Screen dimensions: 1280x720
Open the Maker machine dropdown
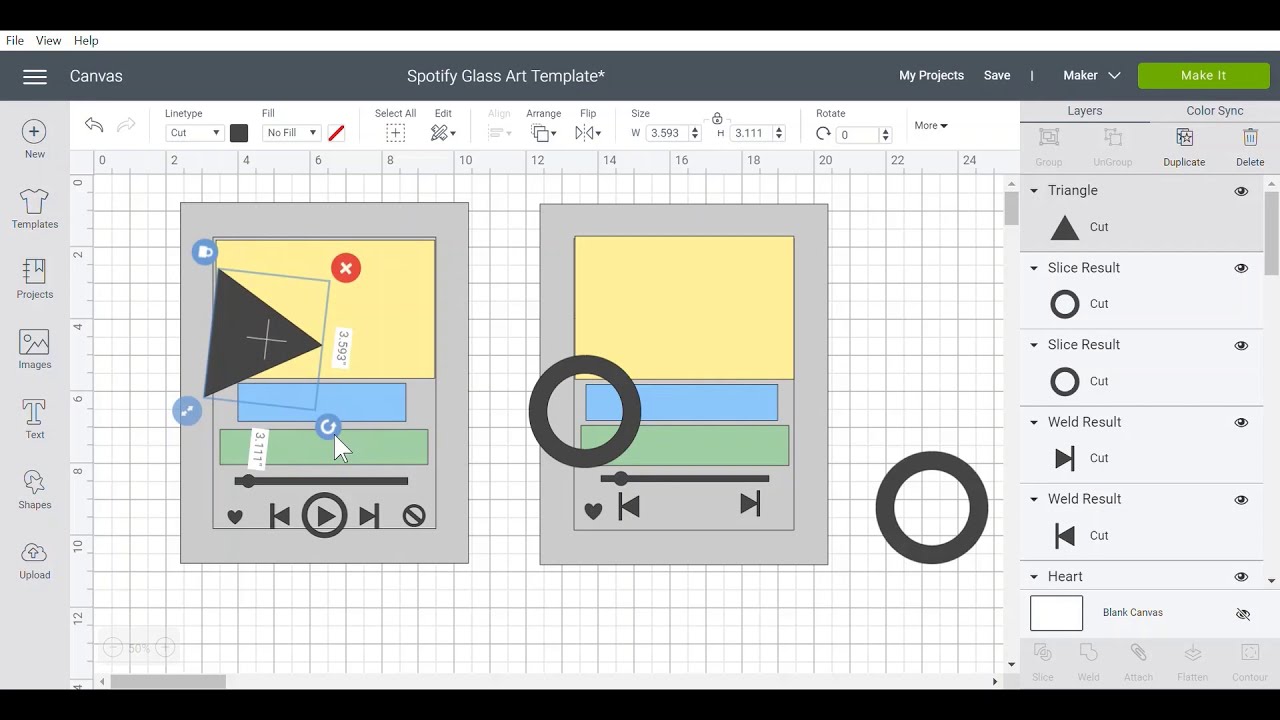point(1091,76)
